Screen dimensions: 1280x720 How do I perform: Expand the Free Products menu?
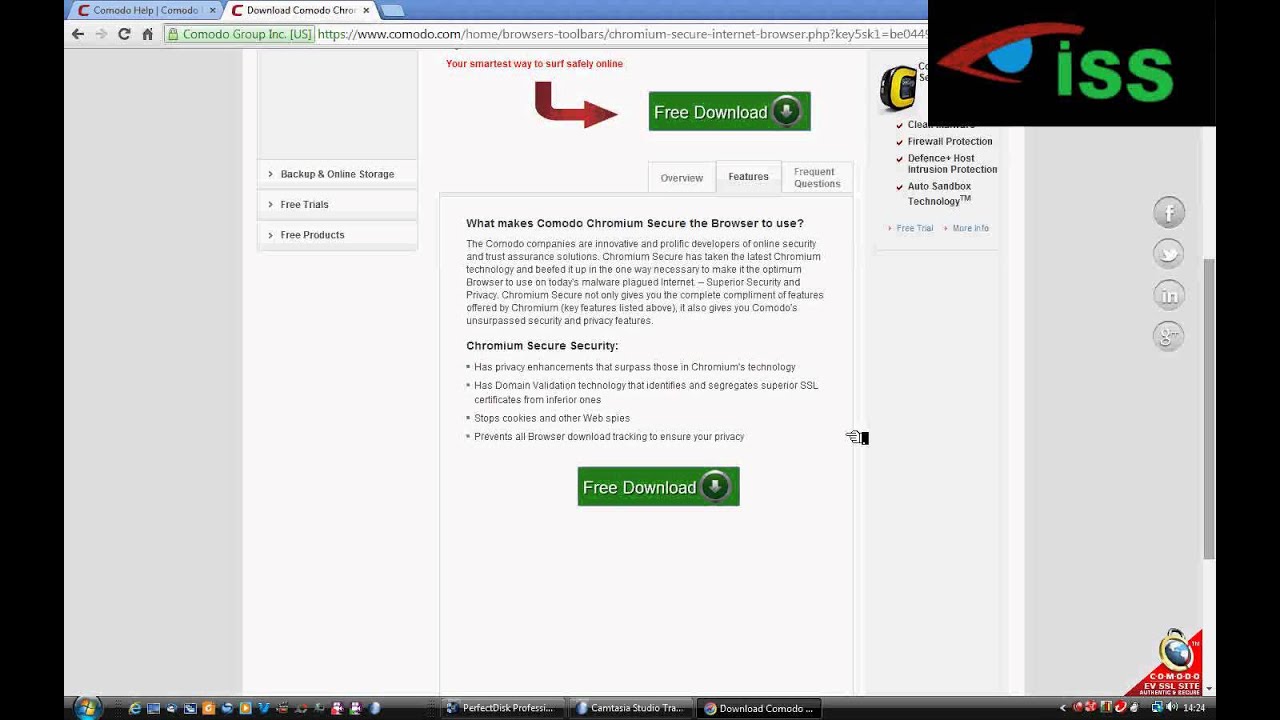337,234
